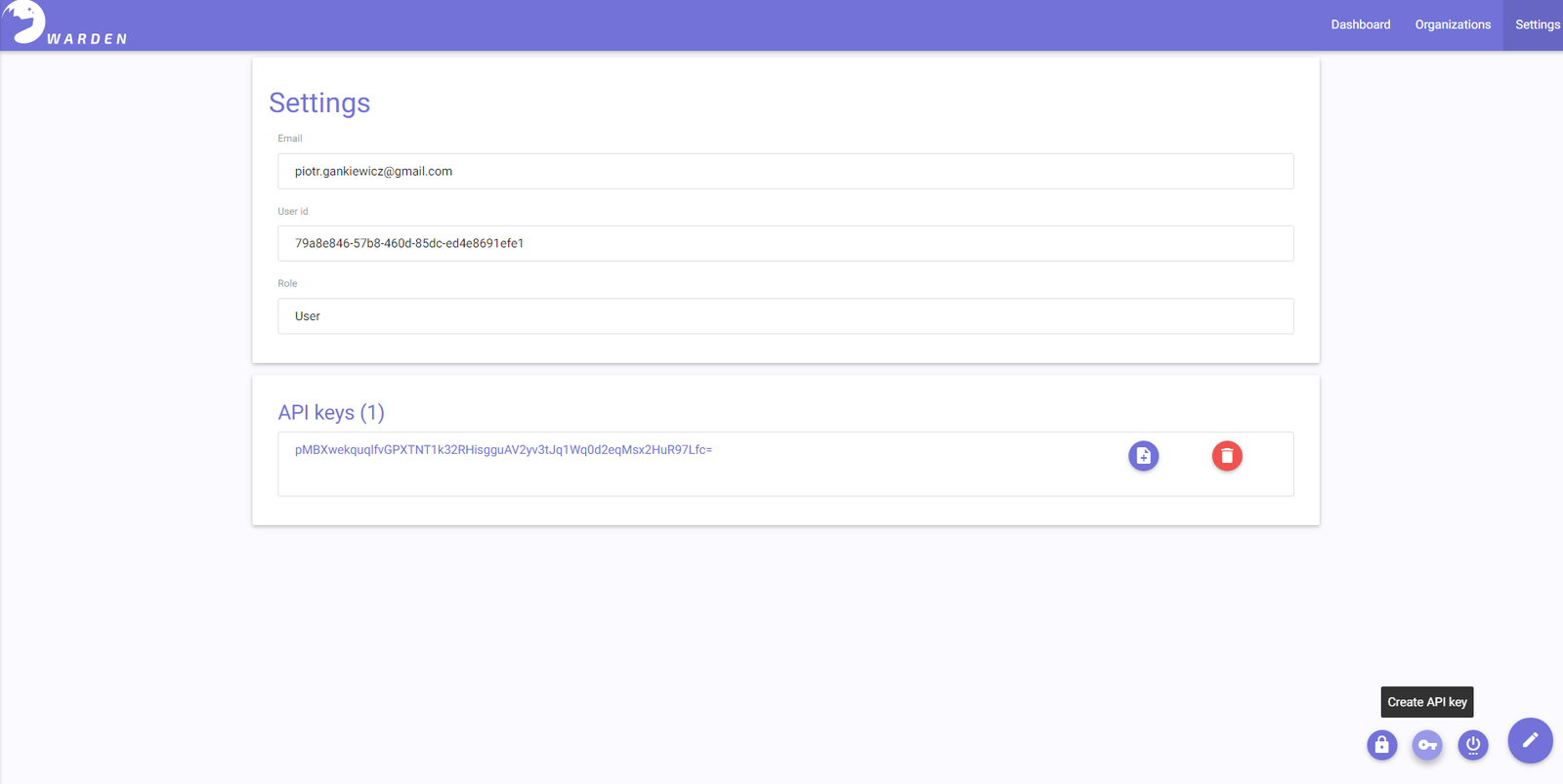
Task: Click the lock icon floating button
Action: 1381,745
